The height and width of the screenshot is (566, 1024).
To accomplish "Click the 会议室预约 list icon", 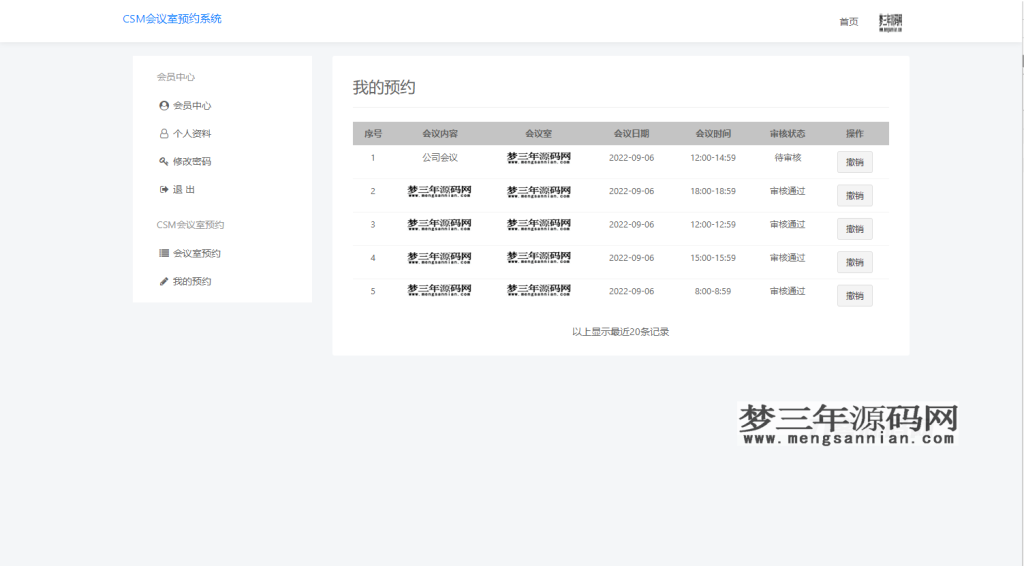I will [x=164, y=253].
